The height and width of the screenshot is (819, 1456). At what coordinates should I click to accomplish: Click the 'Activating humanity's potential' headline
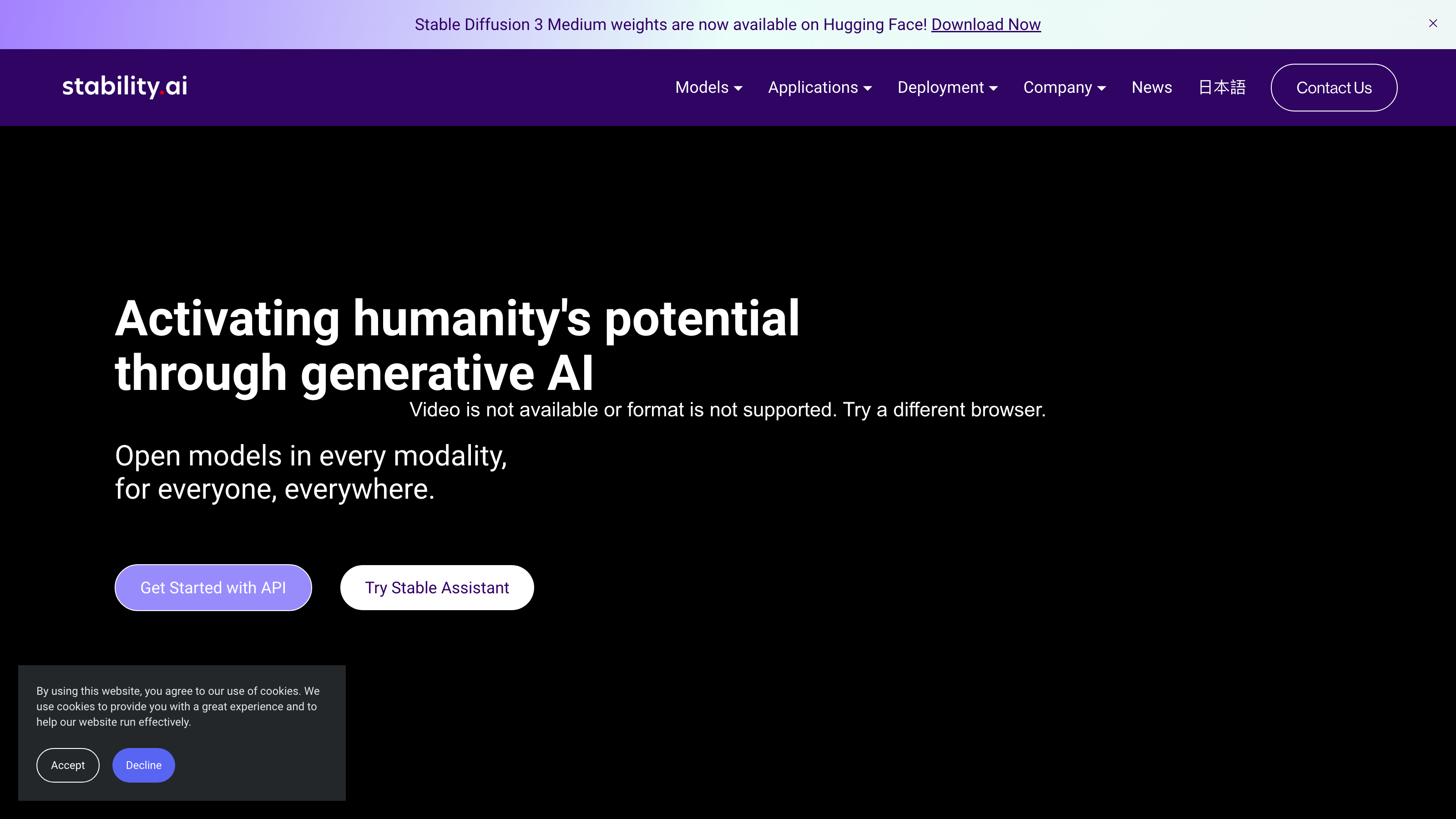tap(457, 345)
